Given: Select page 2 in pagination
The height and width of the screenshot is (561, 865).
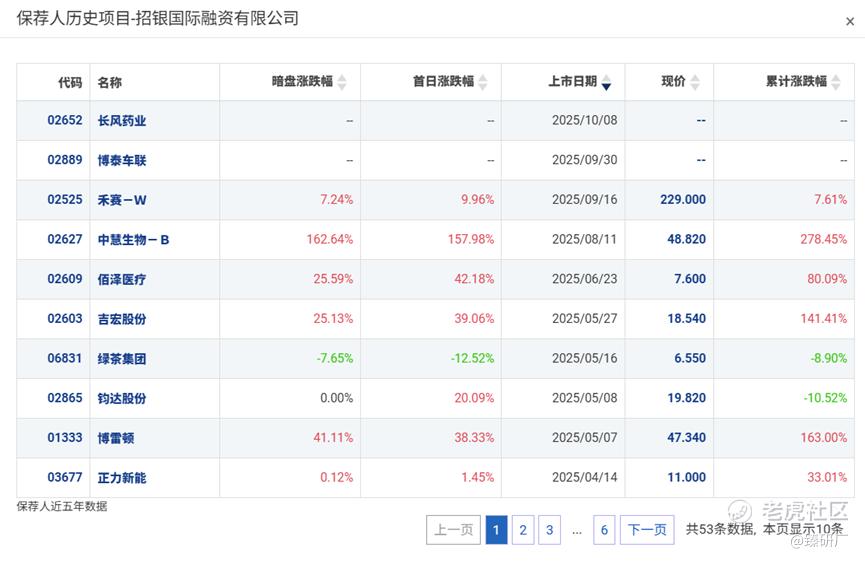Looking at the screenshot, I should [x=523, y=530].
